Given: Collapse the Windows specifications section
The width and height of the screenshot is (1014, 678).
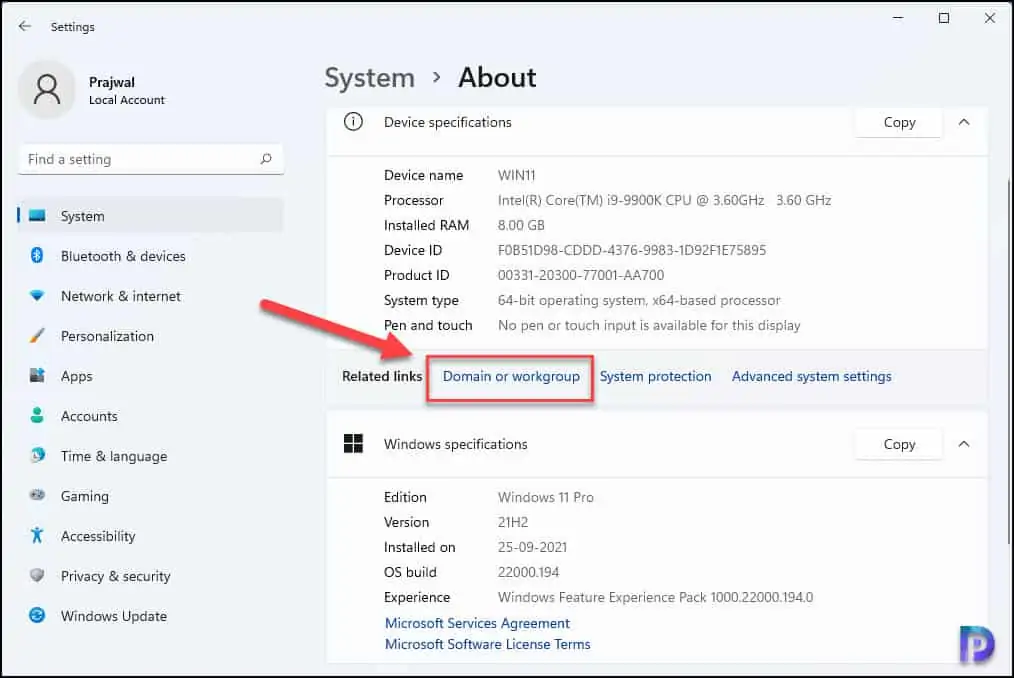Looking at the screenshot, I should [x=964, y=444].
